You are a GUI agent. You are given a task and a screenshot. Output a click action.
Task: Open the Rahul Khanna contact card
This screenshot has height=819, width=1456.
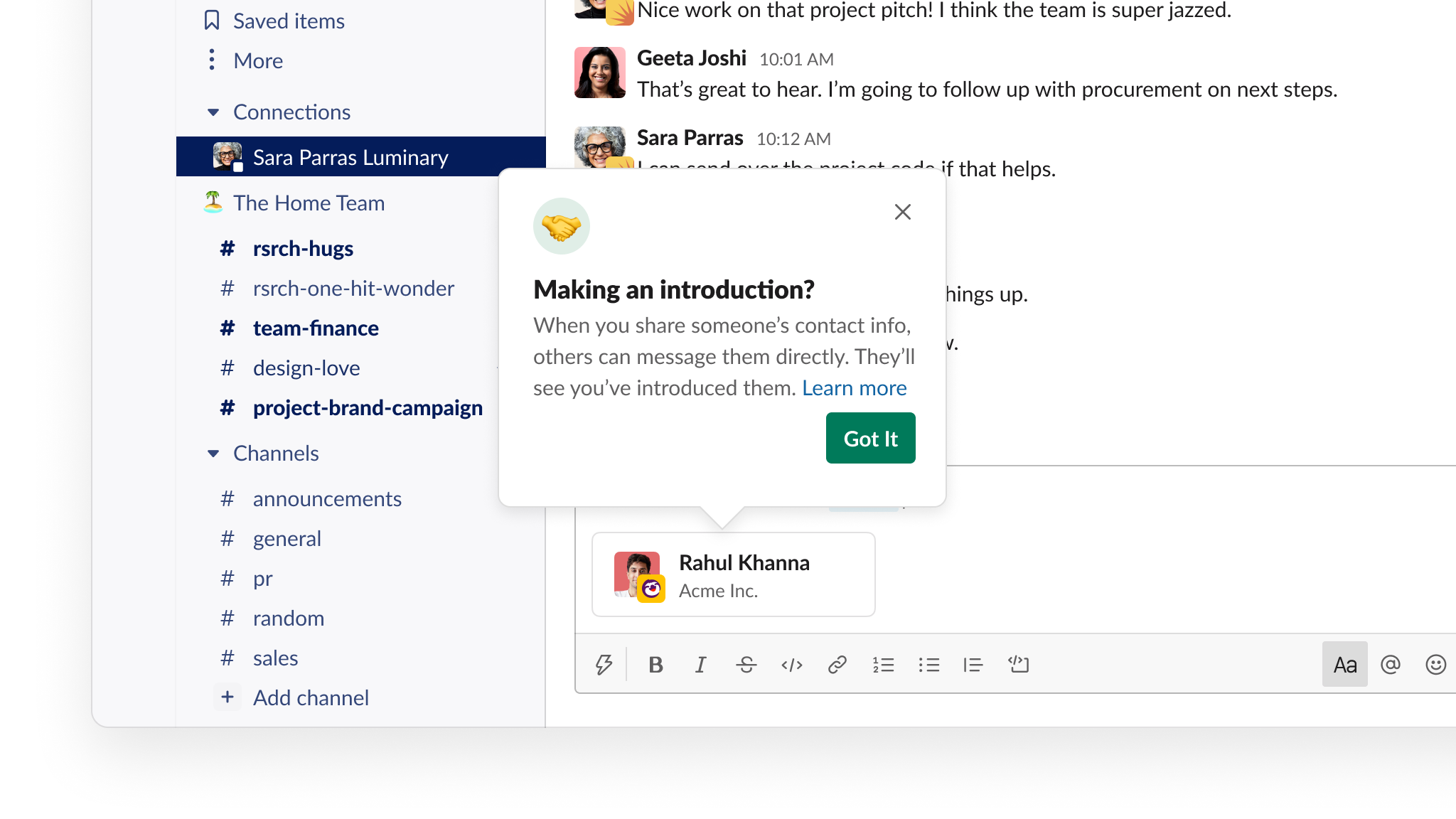pos(734,574)
